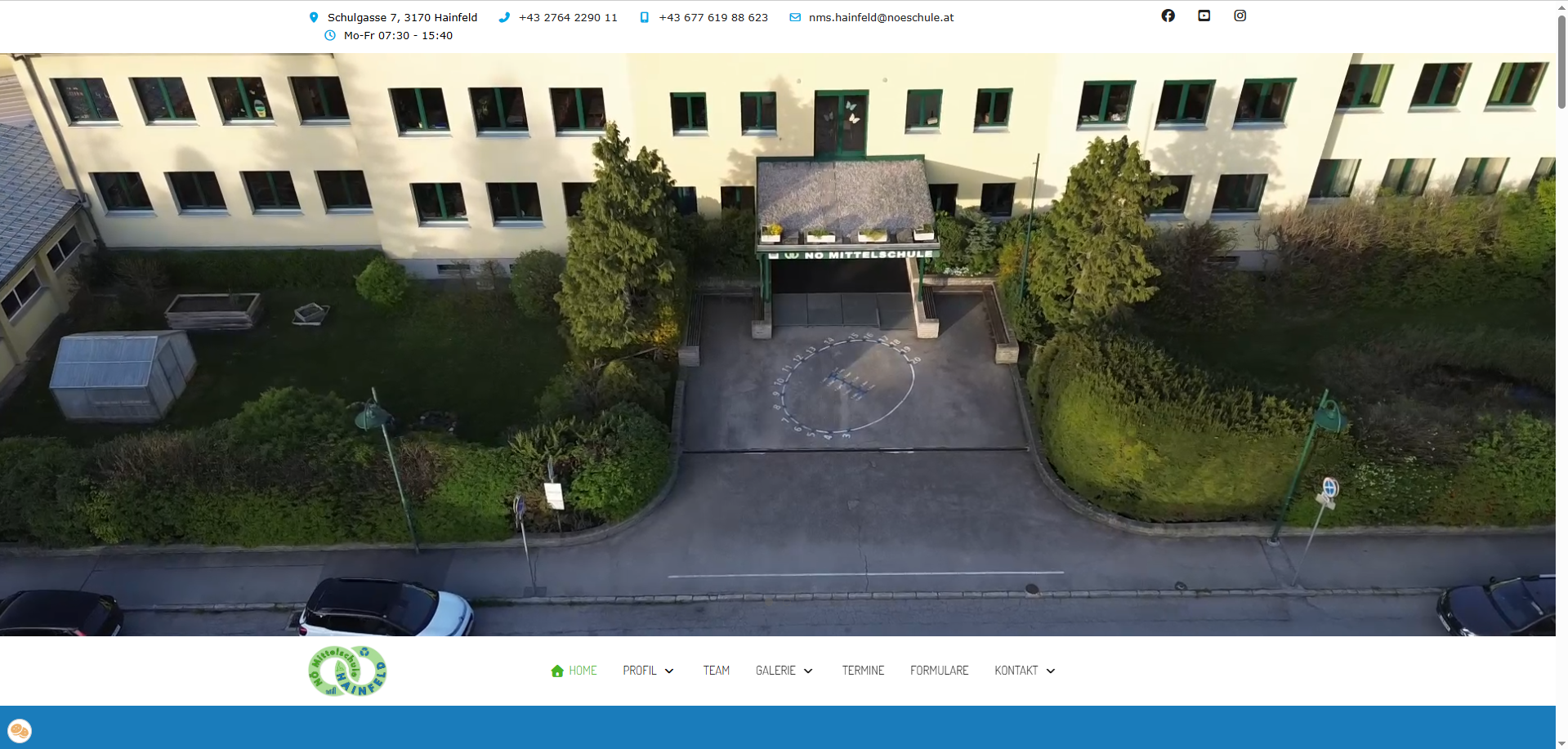This screenshot has width=1568, height=749.
Task: Open the TERMINE menu item
Action: [863, 671]
